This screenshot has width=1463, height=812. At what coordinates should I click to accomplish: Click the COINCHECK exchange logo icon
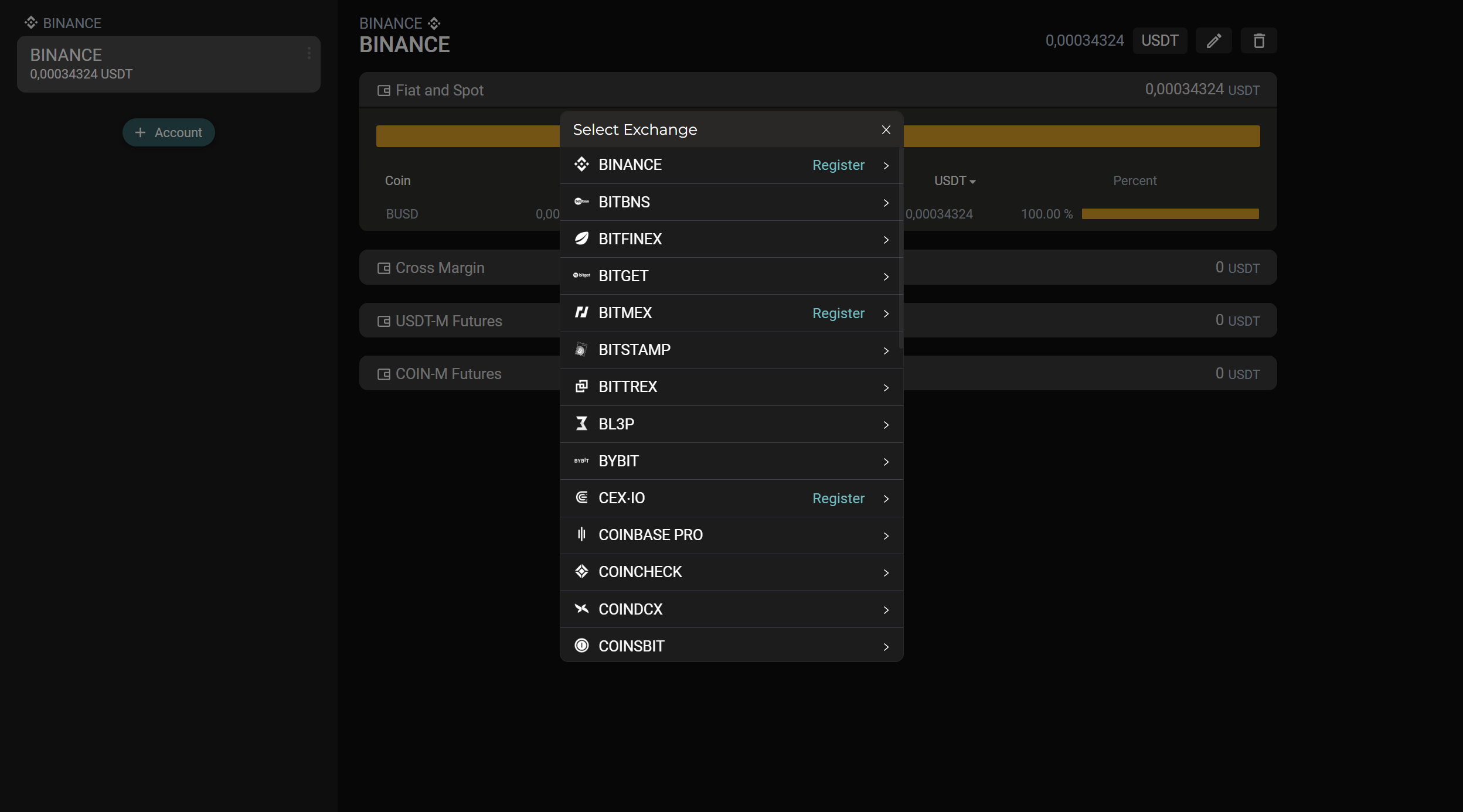coord(581,571)
